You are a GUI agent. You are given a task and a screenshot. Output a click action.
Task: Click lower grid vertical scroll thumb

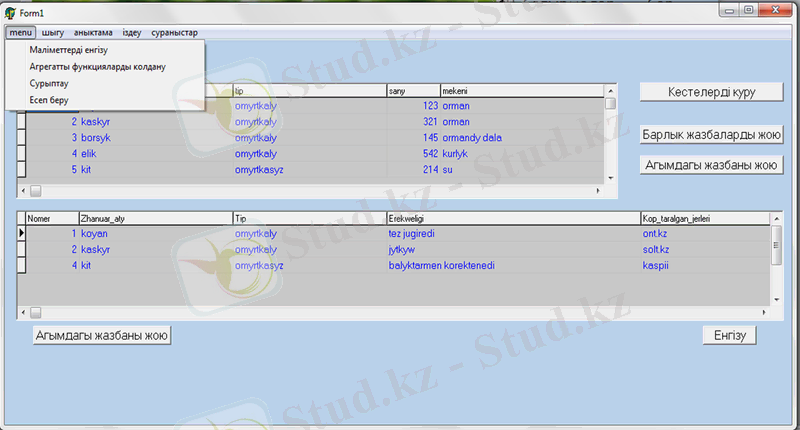(x=776, y=245)
